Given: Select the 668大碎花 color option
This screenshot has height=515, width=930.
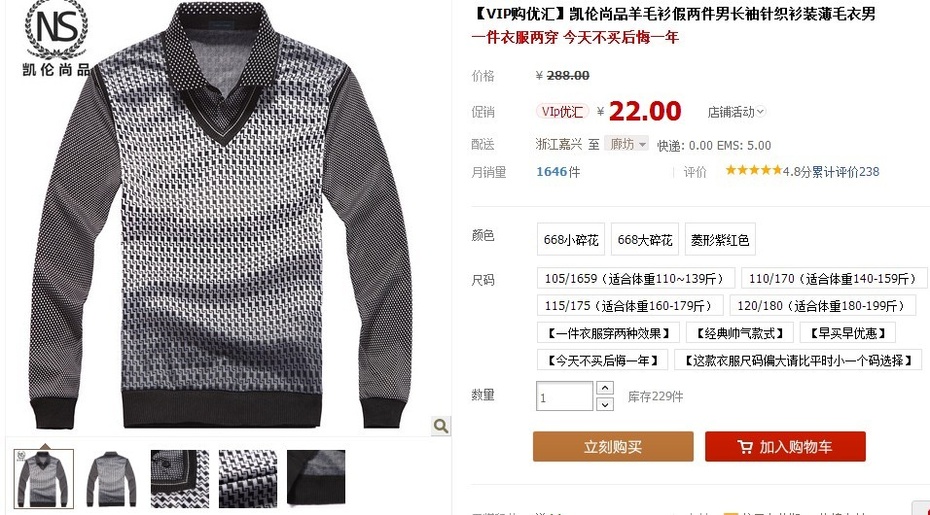Looking at the screenshot, I should [x=645, y=240].
